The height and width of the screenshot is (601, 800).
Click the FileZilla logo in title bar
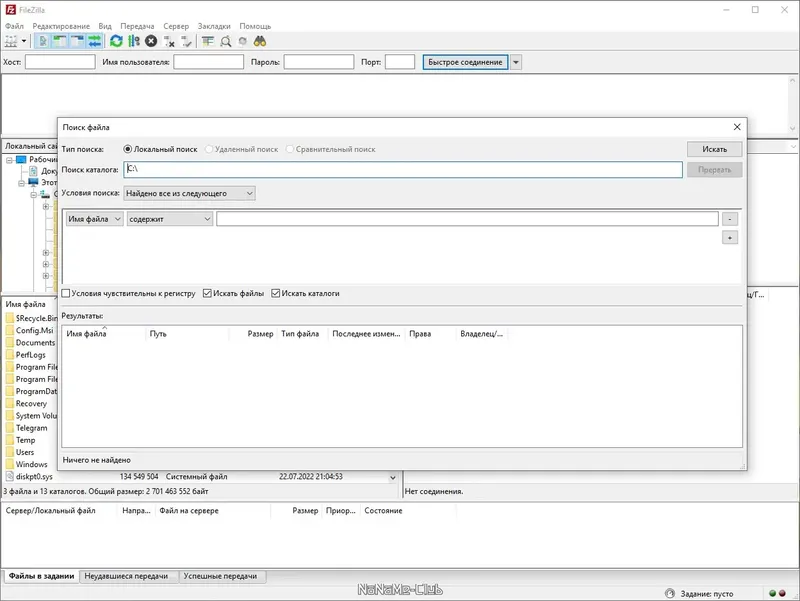(x=10, y=10)
